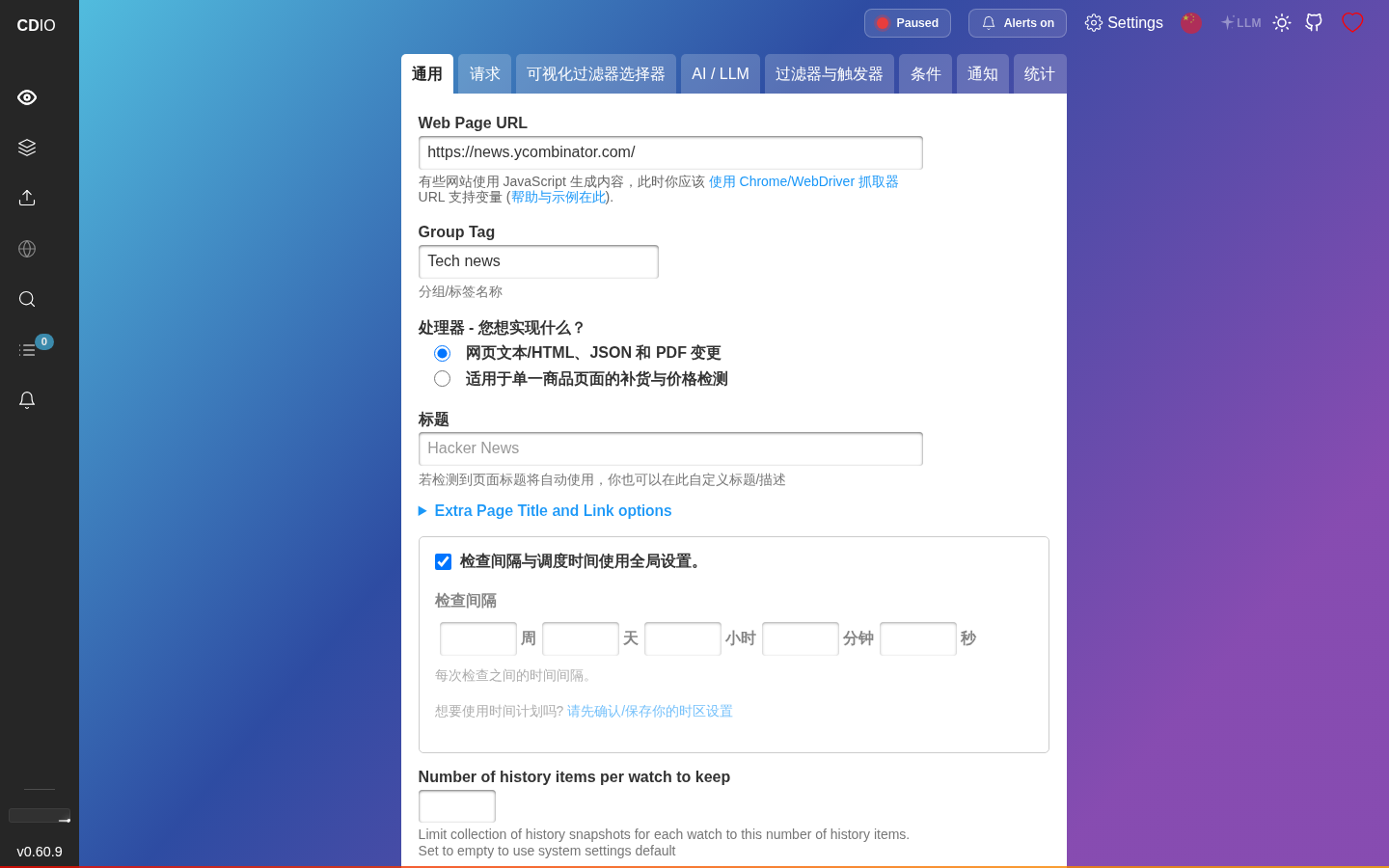Uncheck 检查间隔与调度时间使用全局设置 checkbox
The width and height of the screenshot is (1389, 868).
[x=443, y=562]
